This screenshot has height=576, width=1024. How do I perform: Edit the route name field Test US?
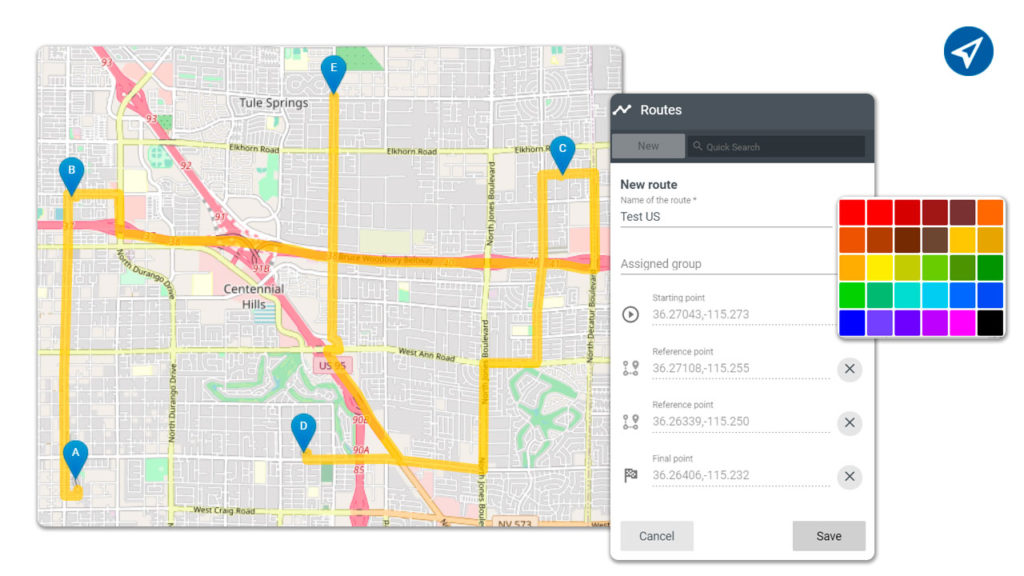point(726,217)
